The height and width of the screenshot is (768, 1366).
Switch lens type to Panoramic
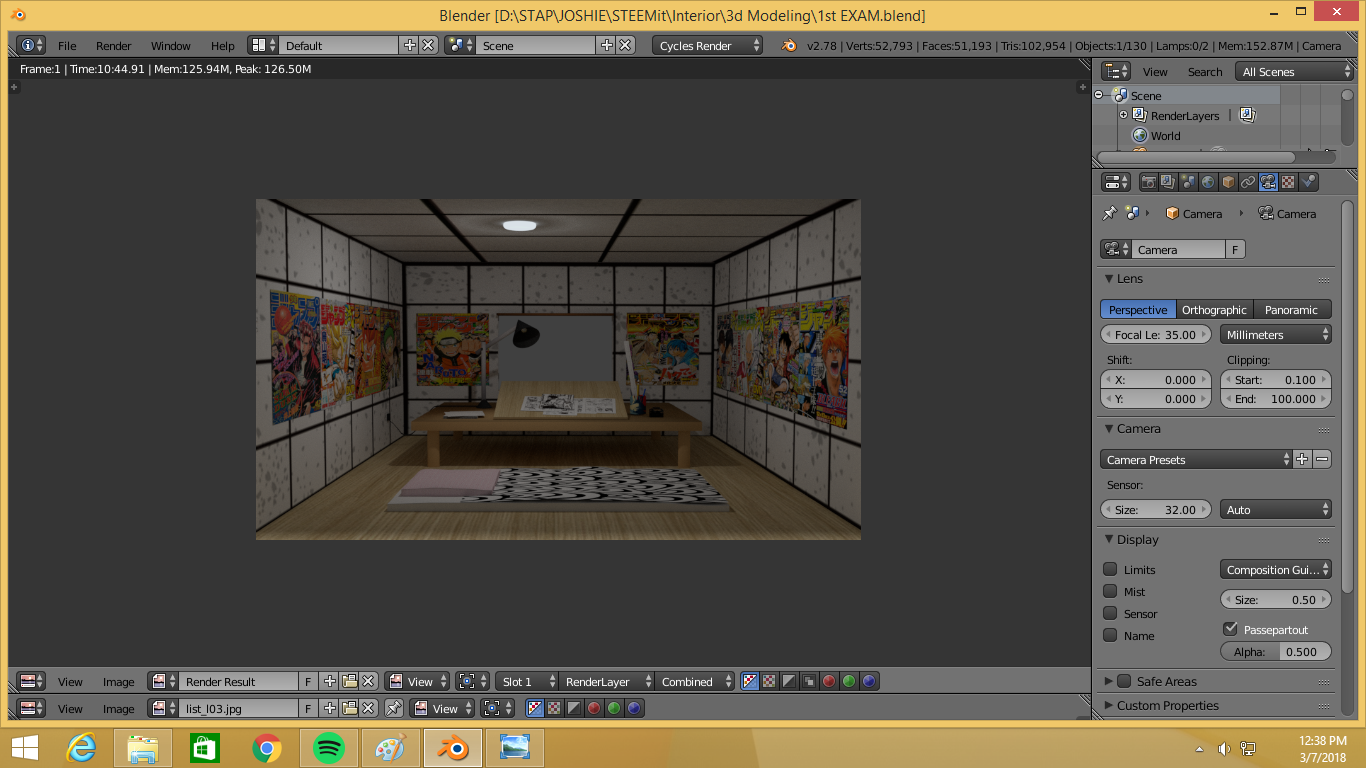point(1291,309)
